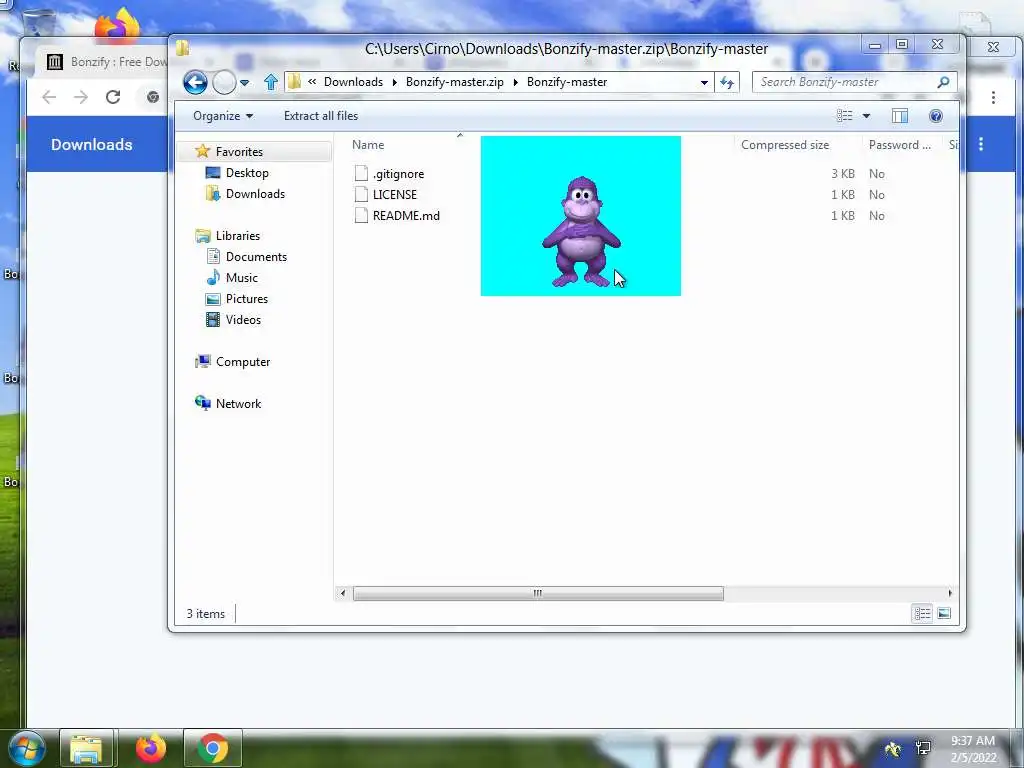Select Computer in navigation pane
The height and width of the screenshot is (768, 1024).
(243, 362)
